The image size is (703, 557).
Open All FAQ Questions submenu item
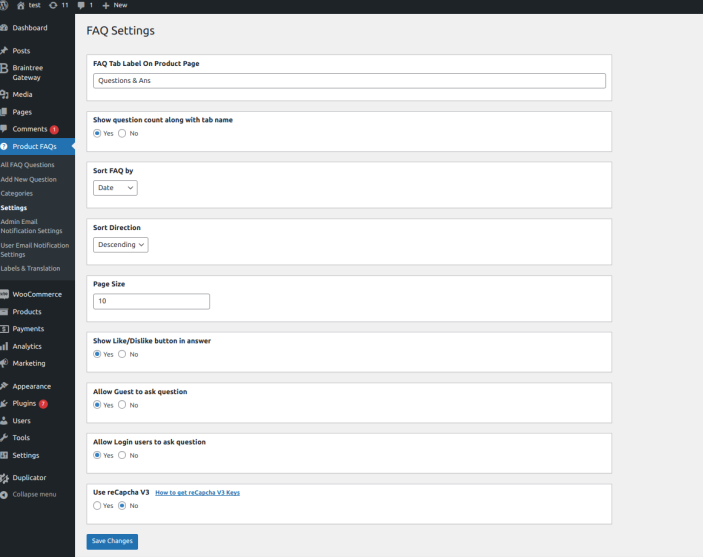[28, 164]
